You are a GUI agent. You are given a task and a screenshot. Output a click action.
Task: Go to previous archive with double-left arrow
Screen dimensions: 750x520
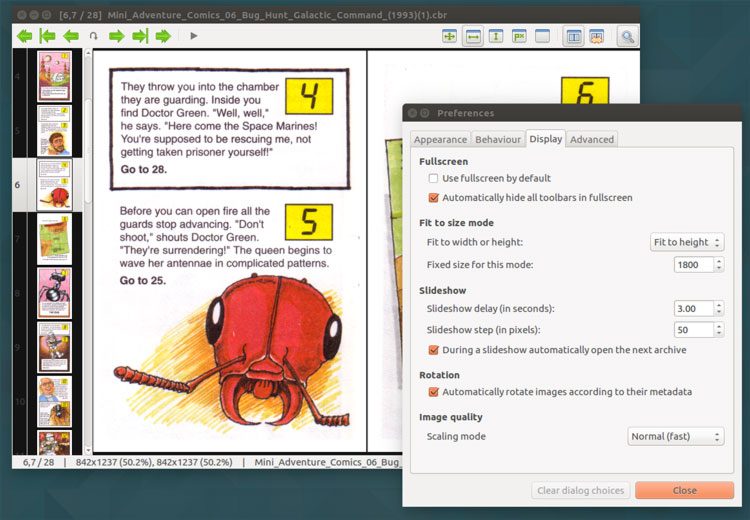[x=24, y=36]
